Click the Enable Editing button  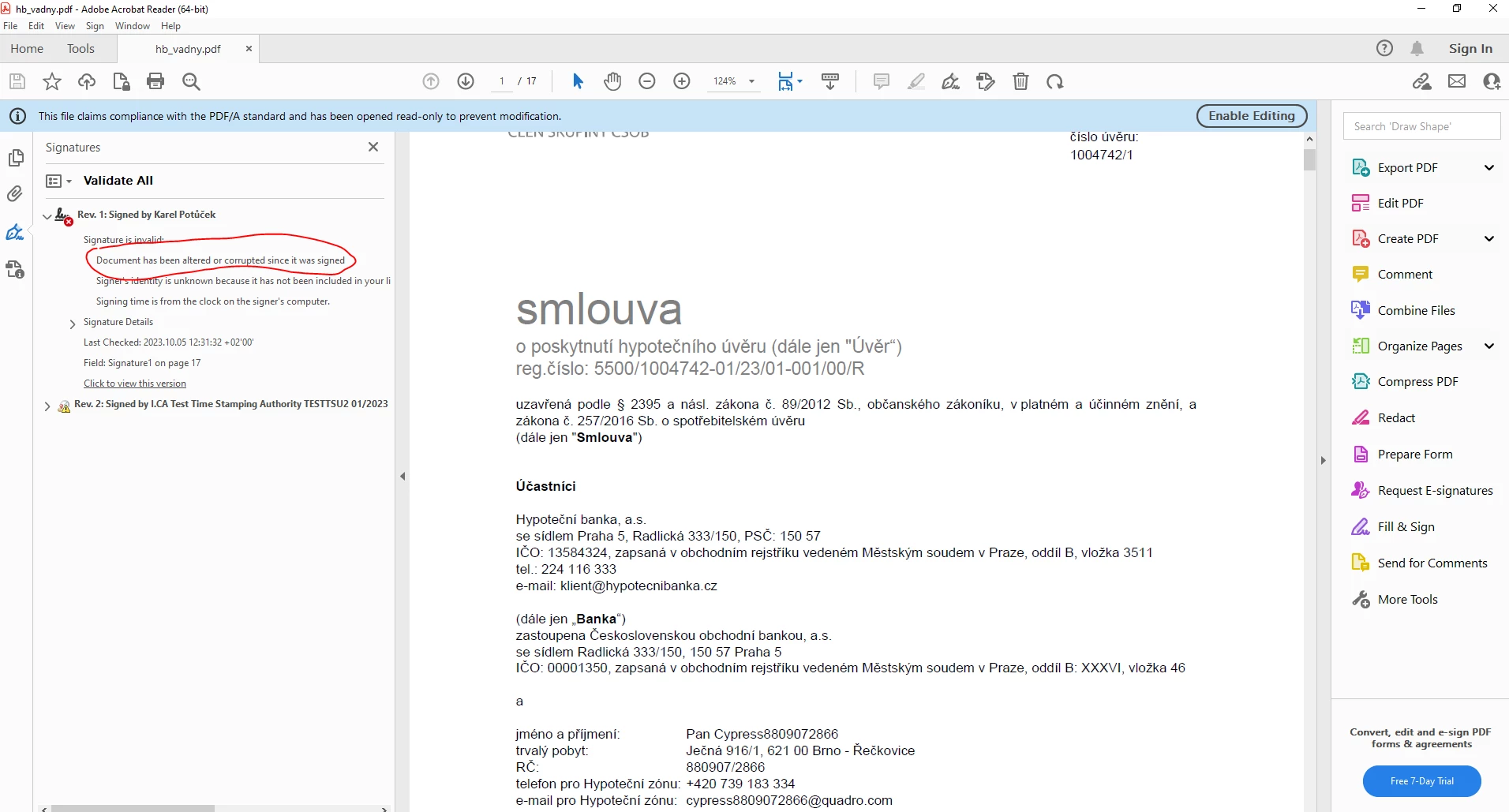[x=1252, y=115]
